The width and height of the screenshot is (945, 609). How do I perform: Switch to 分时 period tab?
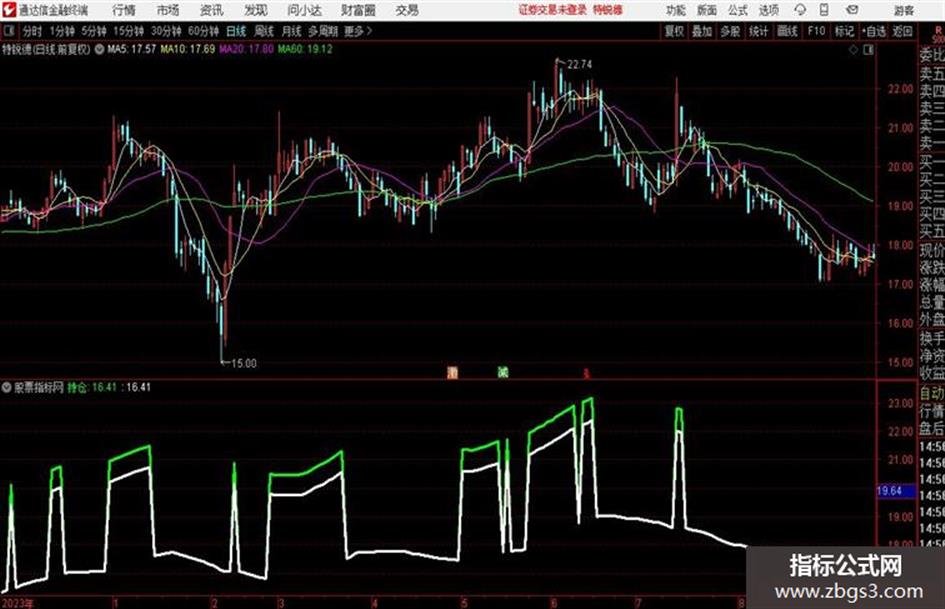pyautogui.click(x=33, y=31)
